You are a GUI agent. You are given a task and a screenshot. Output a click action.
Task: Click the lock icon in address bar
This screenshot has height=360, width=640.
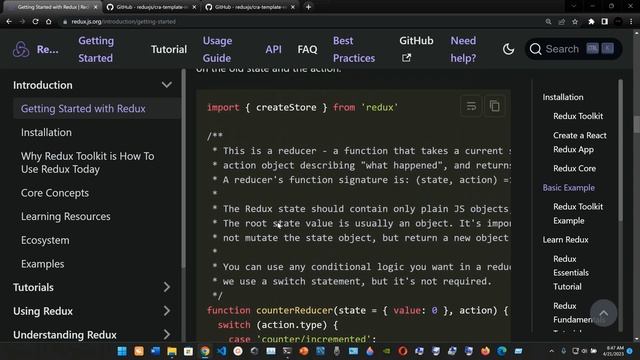click(65, 22)
